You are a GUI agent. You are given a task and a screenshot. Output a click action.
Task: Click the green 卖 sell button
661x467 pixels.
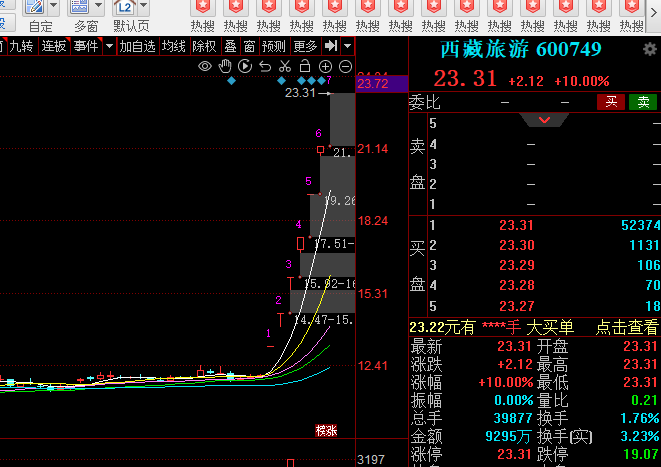click(x=643, y=102)
